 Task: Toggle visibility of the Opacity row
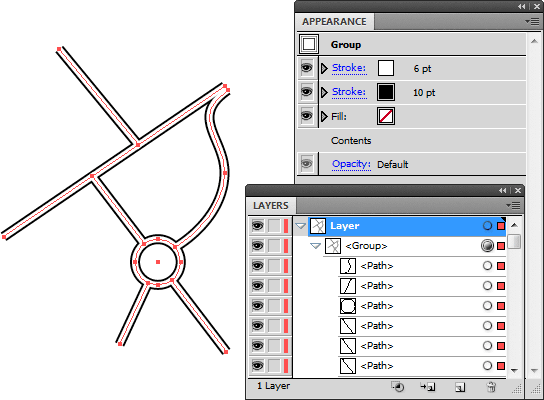[307, 163]
